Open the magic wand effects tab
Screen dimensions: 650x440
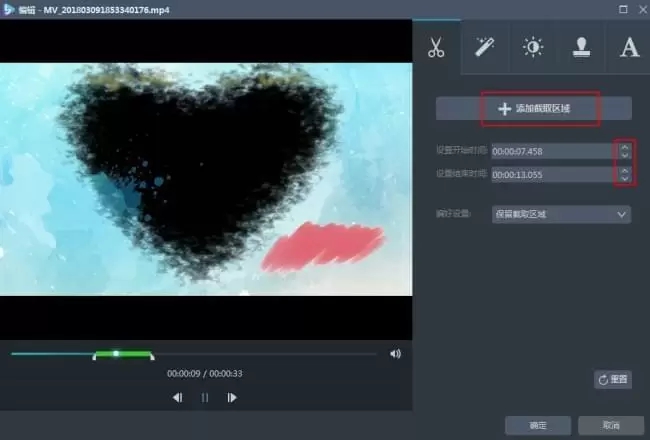[x=485, y=47]
